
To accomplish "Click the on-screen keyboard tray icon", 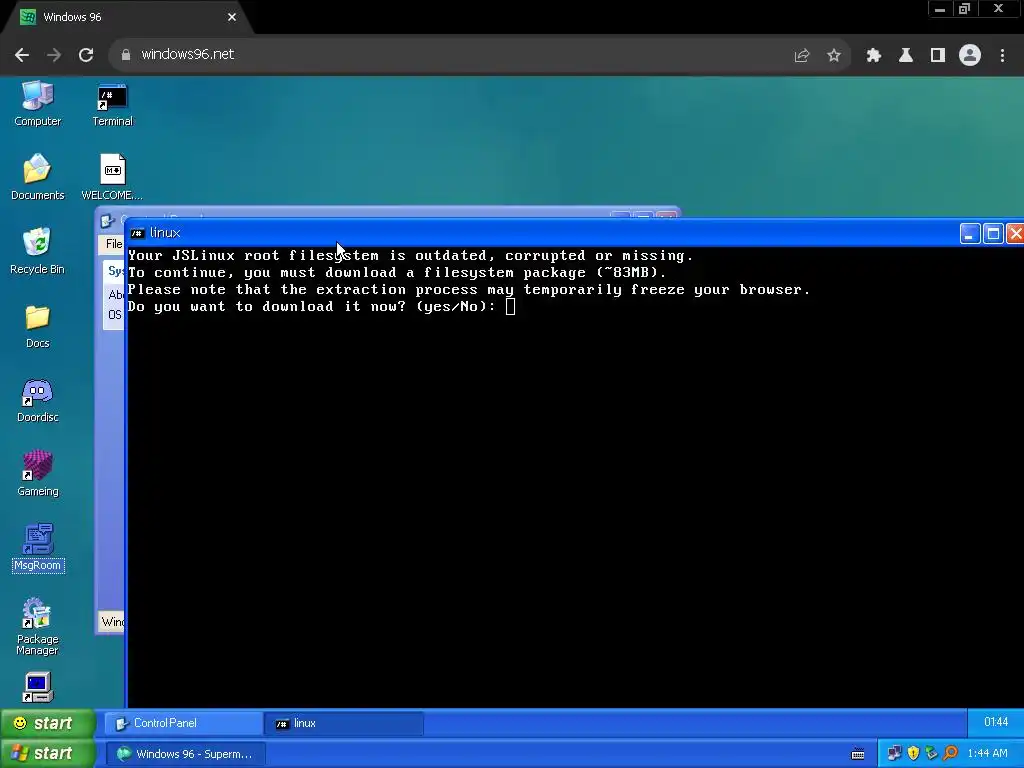I will 858,754.
